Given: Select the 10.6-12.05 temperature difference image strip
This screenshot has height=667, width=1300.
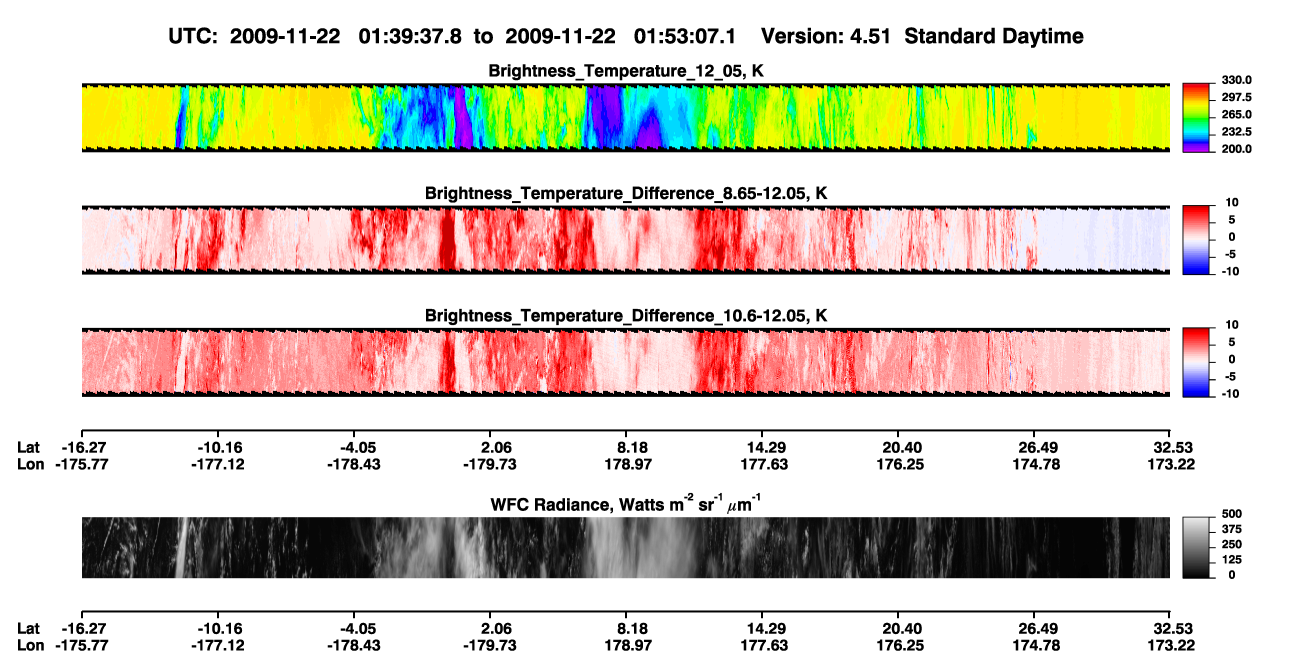Looking at the screenshot, I should [x=625, y=362].
